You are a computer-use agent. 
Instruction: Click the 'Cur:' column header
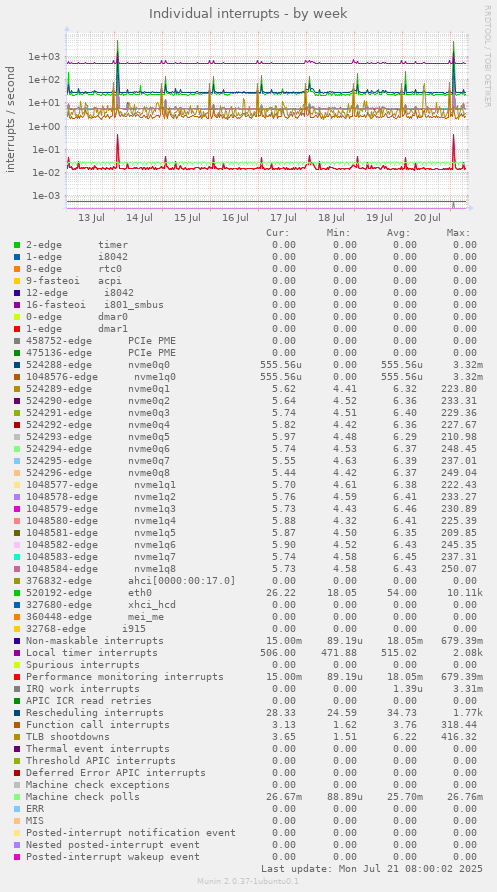[x=278, y=233]
